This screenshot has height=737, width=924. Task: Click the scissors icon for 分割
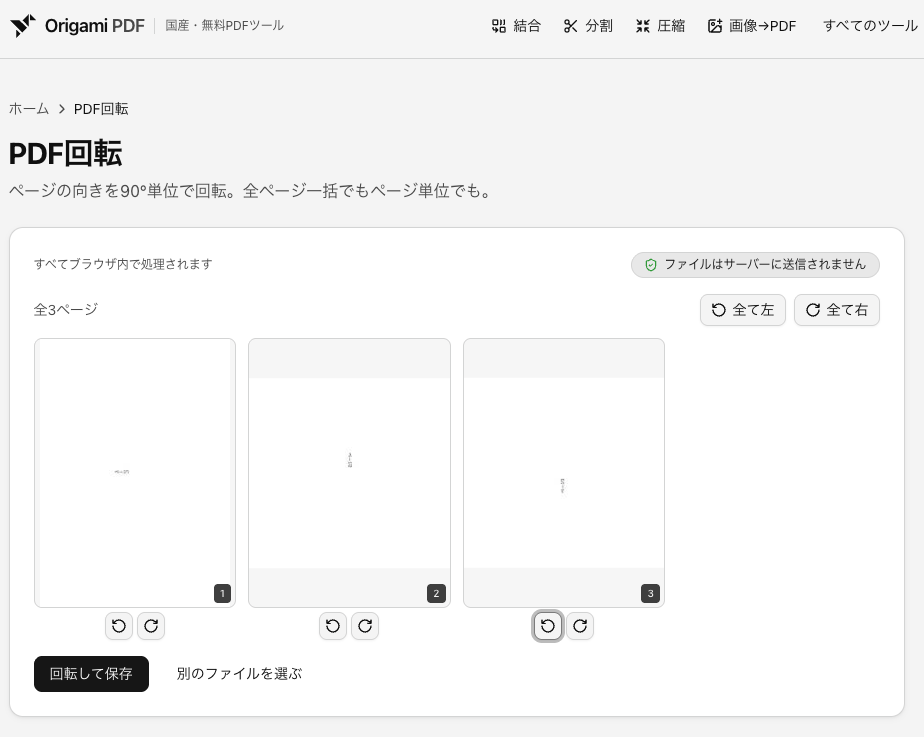point(570,26)
